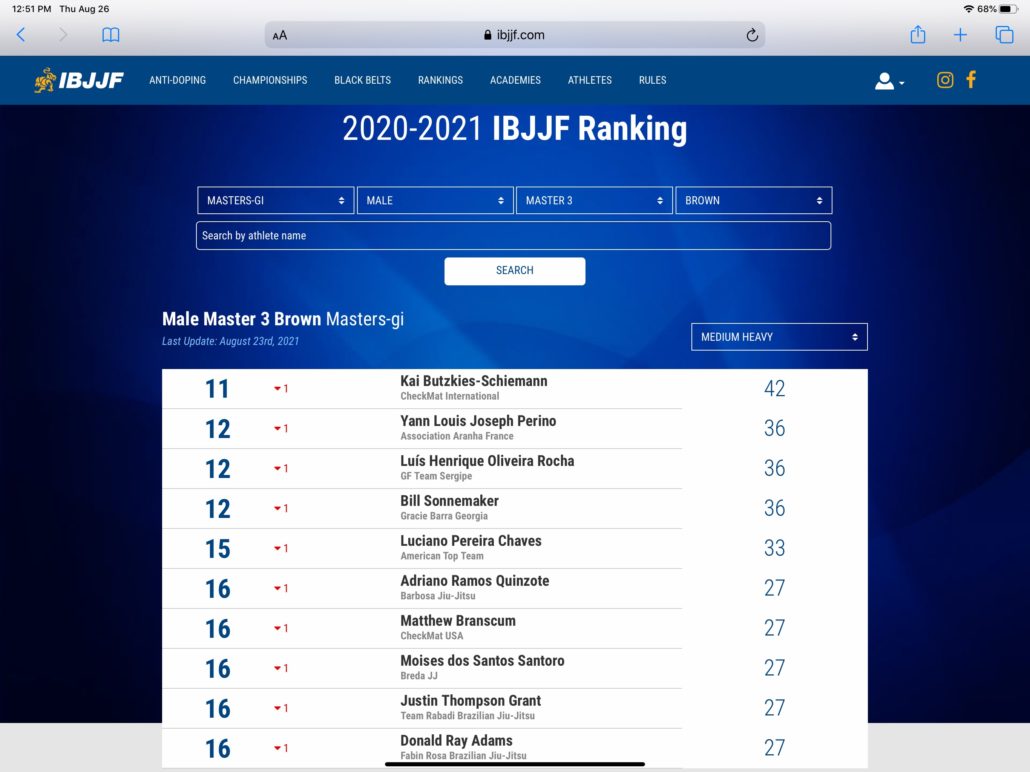Reload the page with the refresh icon
Viewport: 1030px width, 772px height.
(x=752, y=35)
